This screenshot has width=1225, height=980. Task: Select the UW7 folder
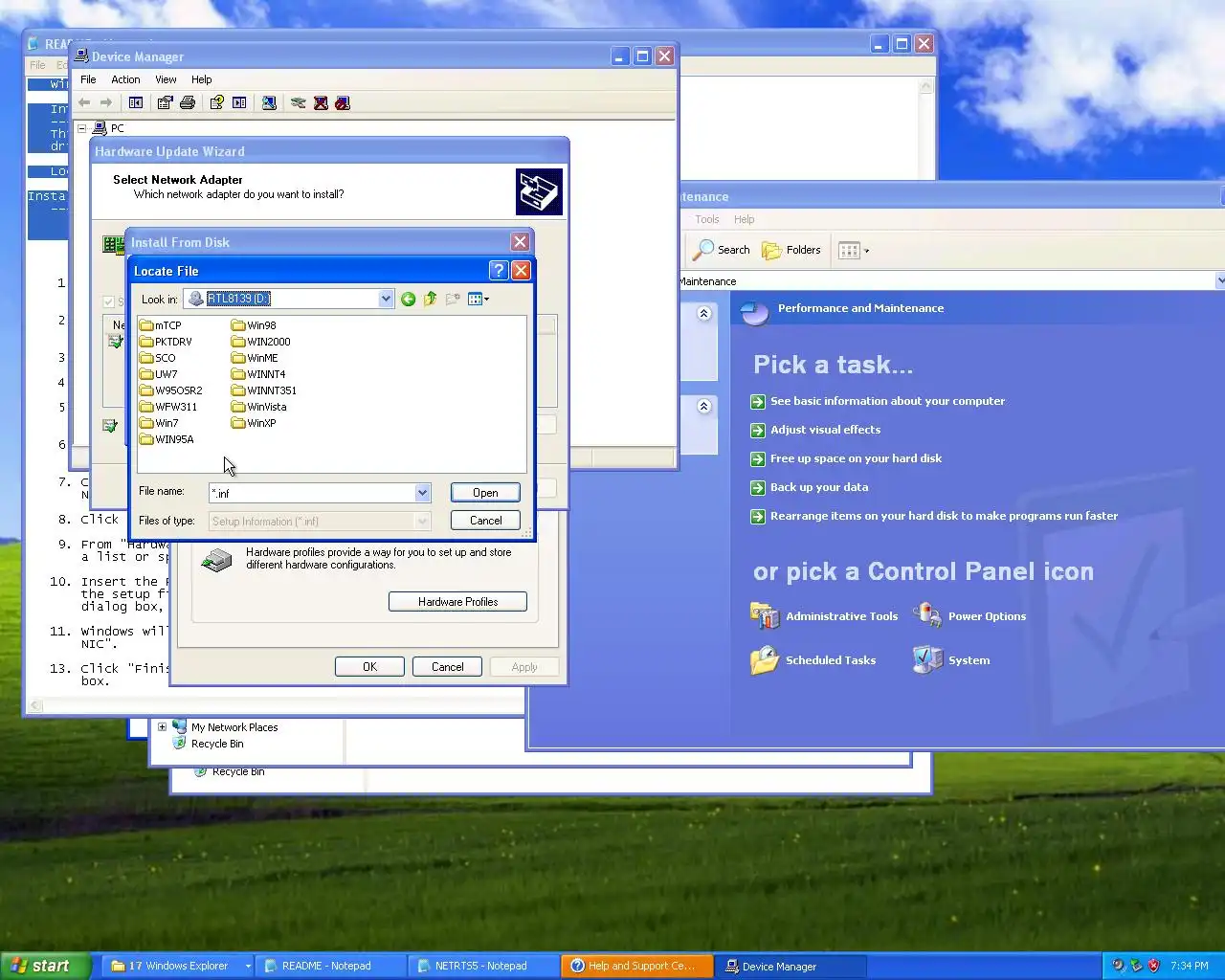159,374
